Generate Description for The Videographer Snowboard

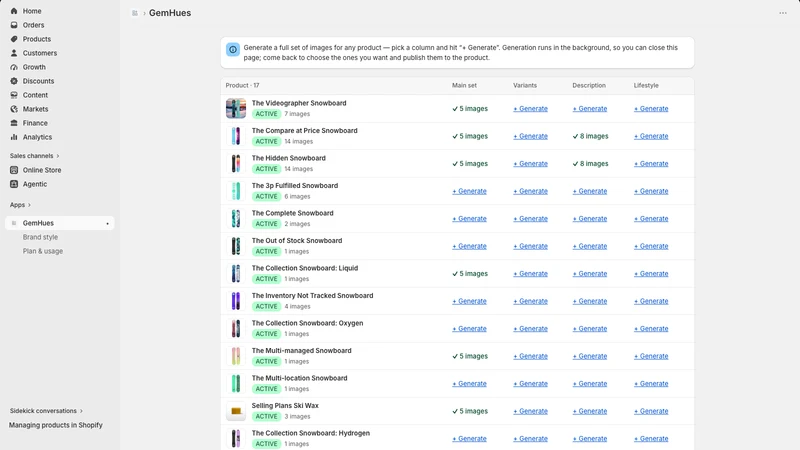590,109
